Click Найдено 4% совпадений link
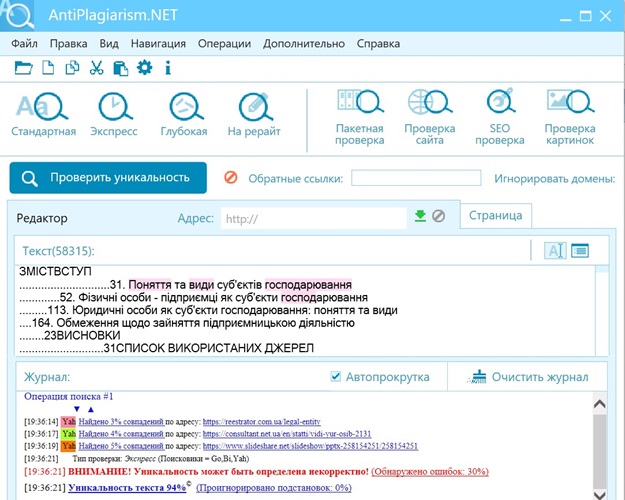Image resolution: width=625 pixels, height=500 pixels. tap(121, 433)
